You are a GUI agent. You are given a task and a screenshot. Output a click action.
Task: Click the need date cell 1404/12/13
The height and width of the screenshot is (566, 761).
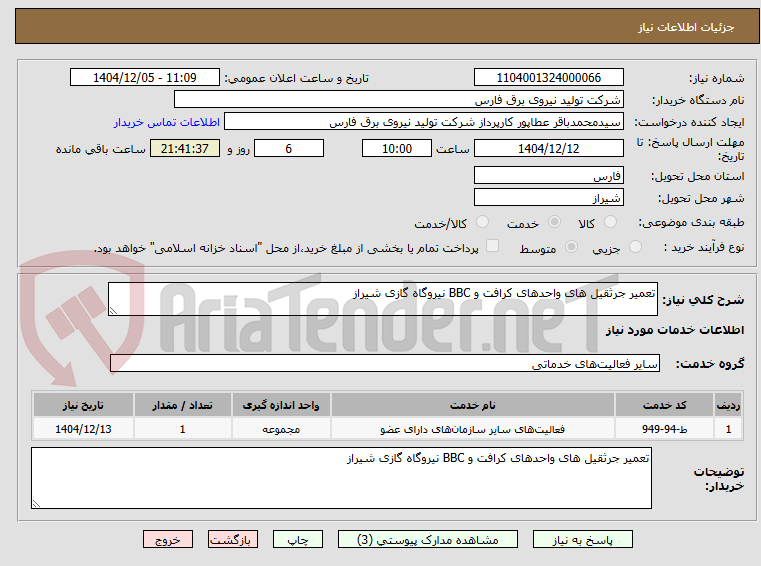(83, 429)
